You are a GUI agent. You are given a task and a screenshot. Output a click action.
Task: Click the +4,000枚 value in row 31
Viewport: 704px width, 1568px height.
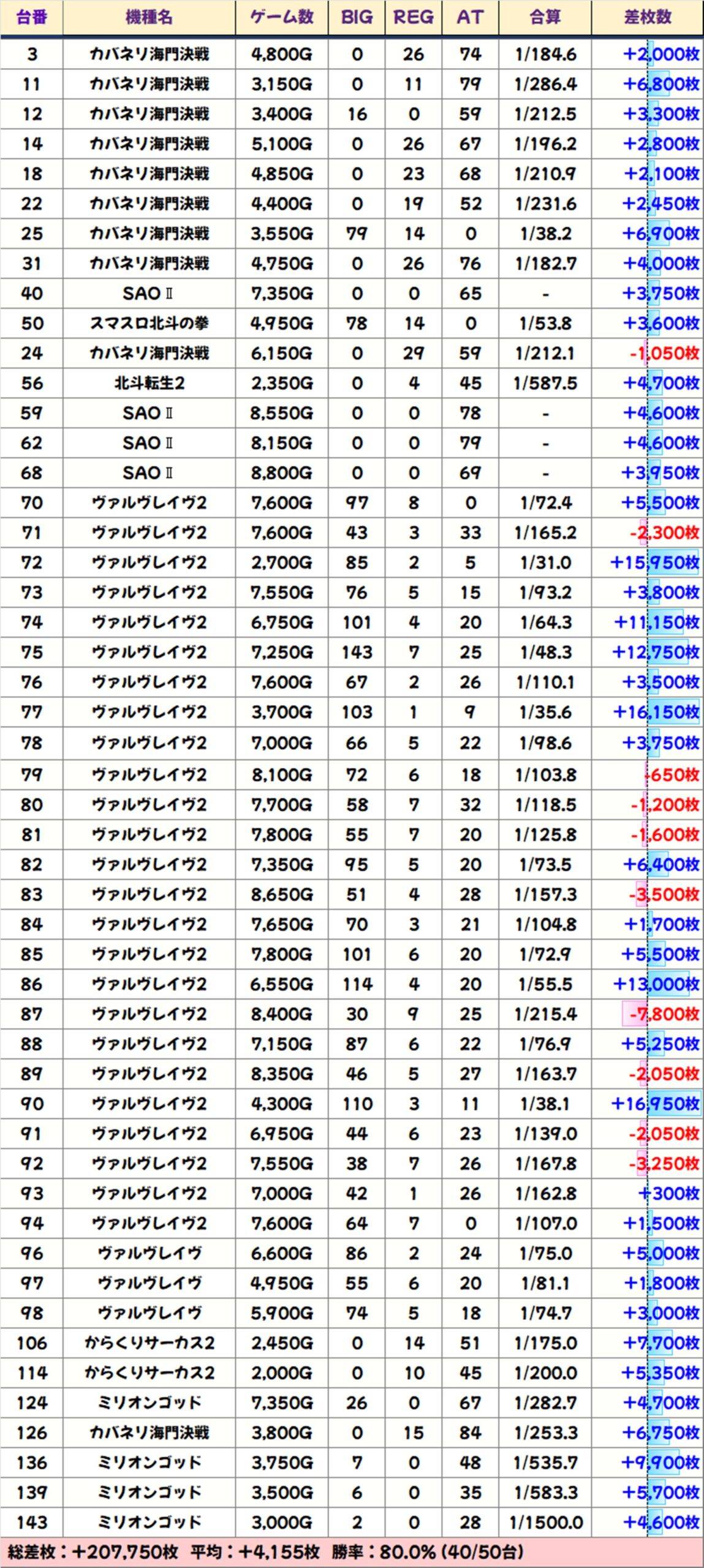tap(661, 264)
